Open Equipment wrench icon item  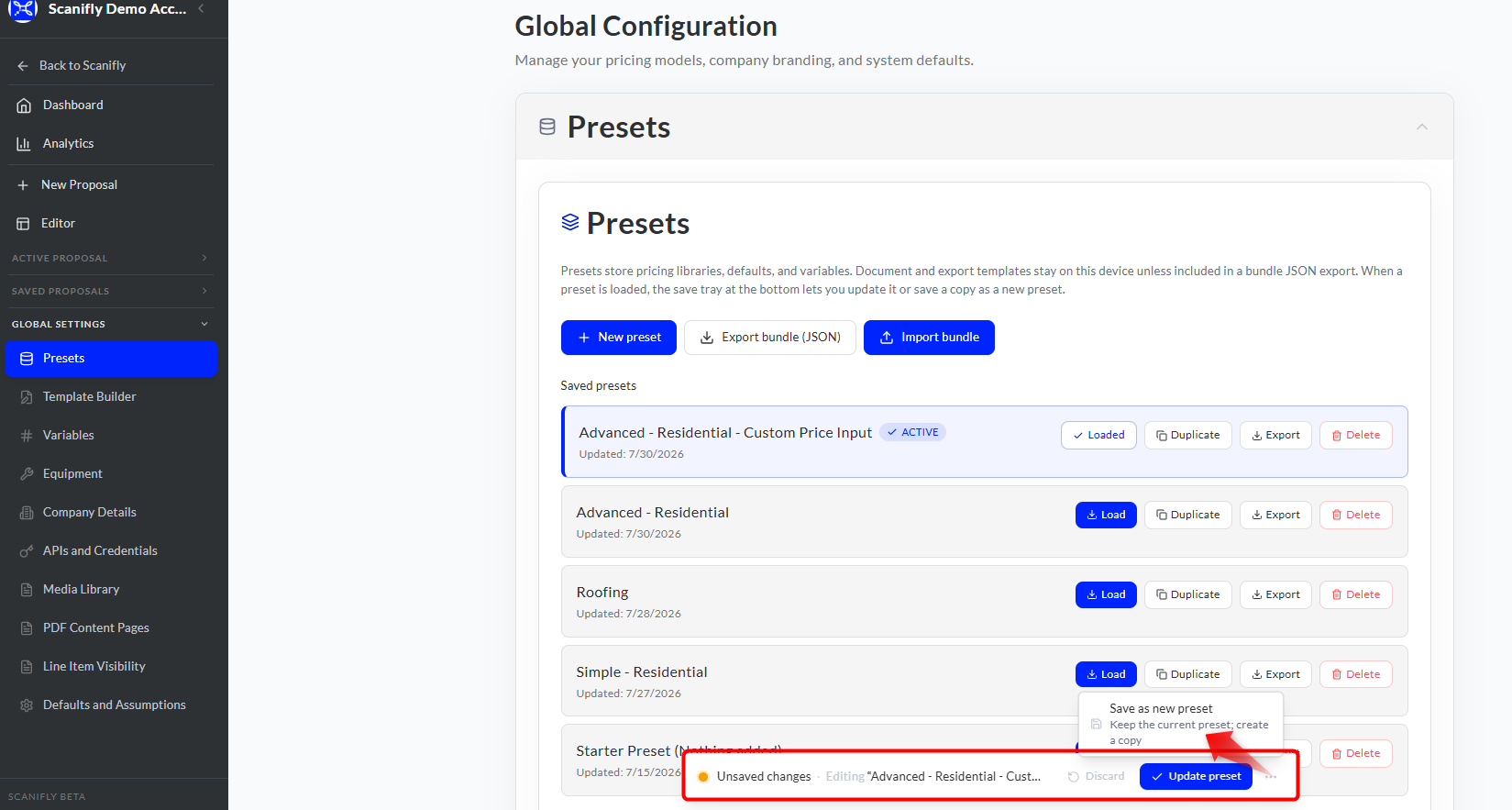point(27,474)
